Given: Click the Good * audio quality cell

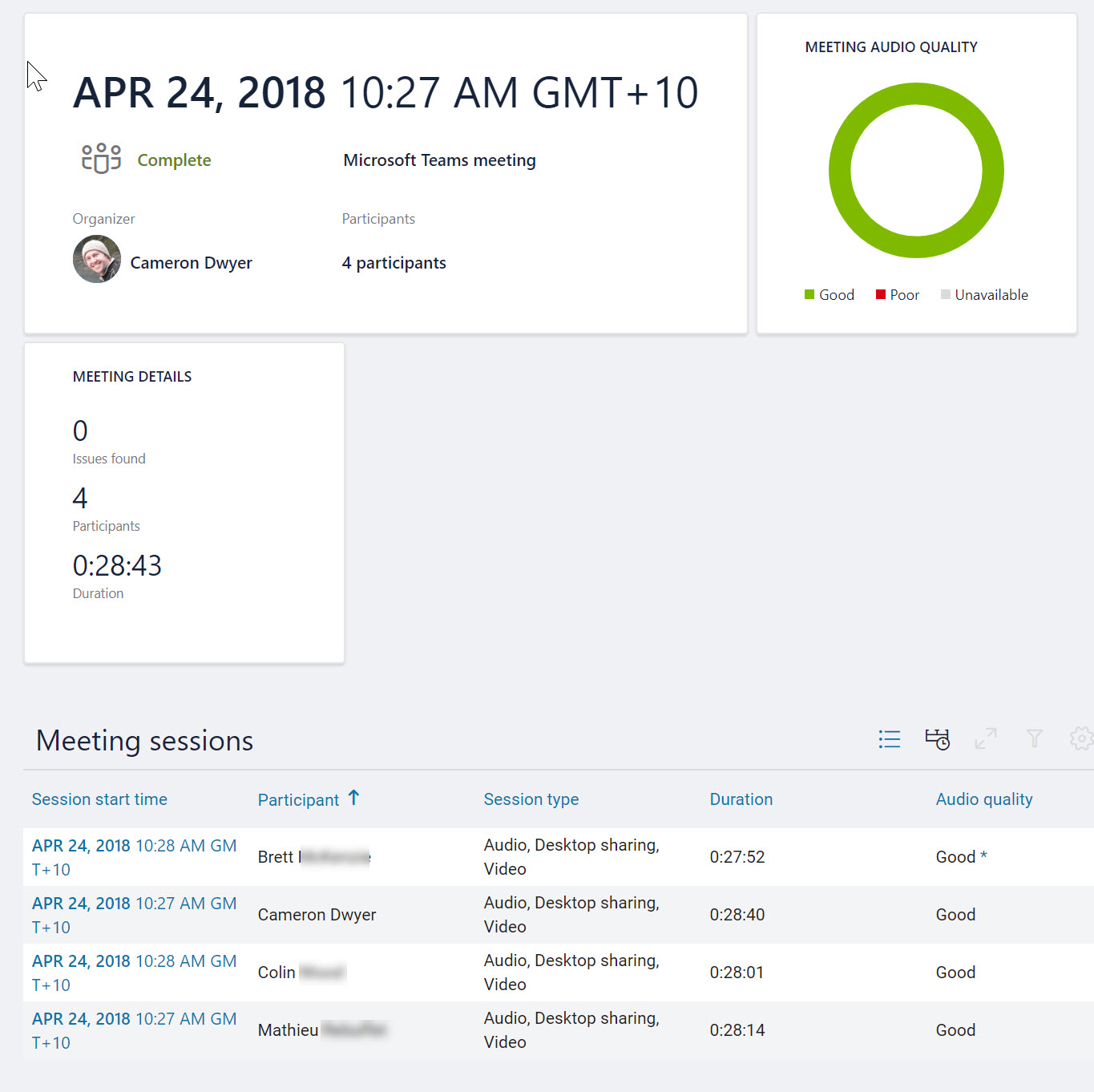Looking at the screenshot, I should coord(961,857).
